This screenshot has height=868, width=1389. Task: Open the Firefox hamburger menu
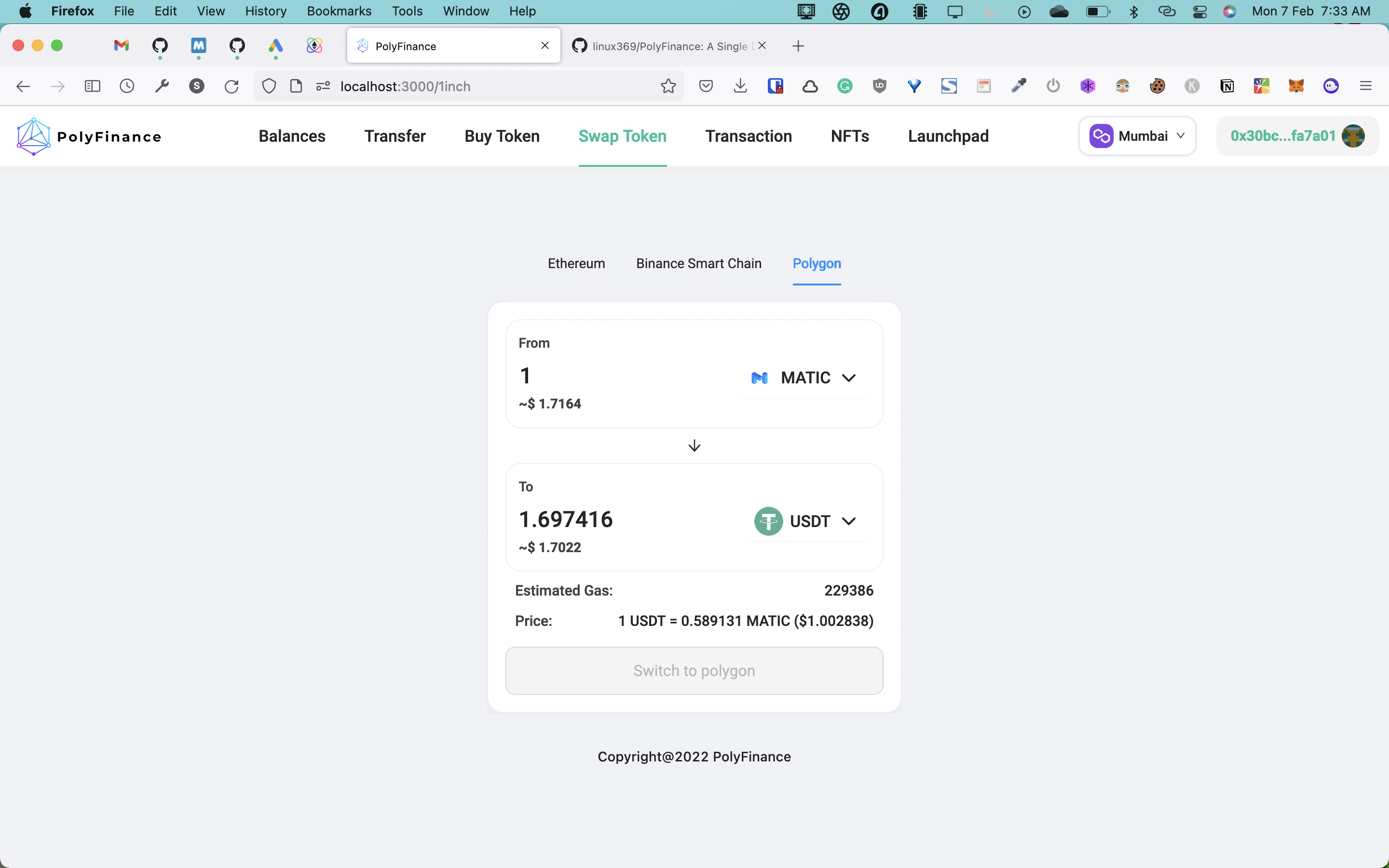coord(1365,86)
